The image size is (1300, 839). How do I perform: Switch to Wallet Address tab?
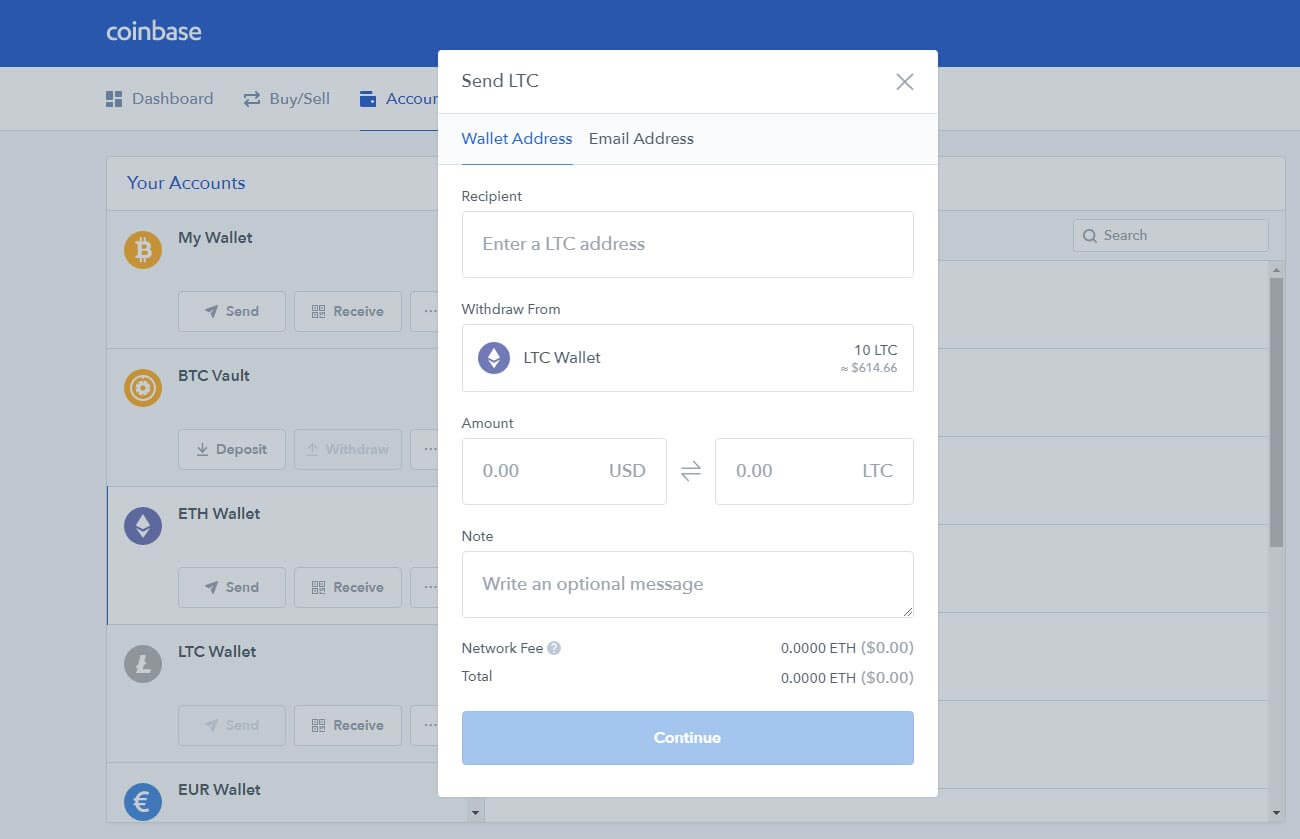516,139
